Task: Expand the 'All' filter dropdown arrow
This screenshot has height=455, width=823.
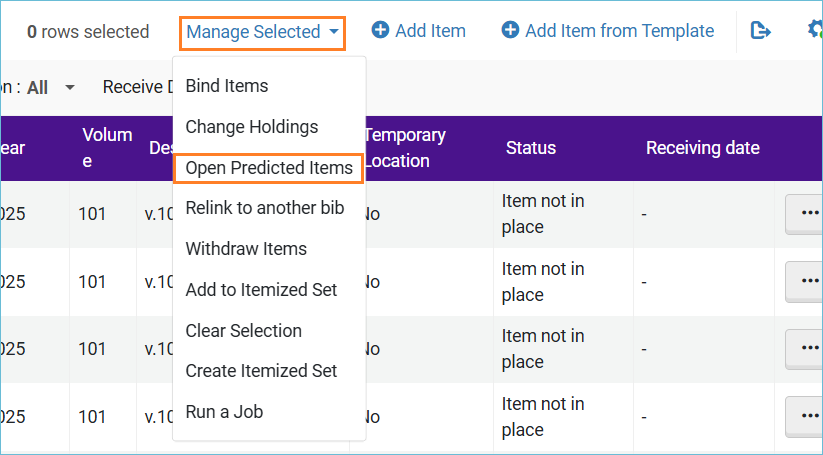Action: (70, 88)
